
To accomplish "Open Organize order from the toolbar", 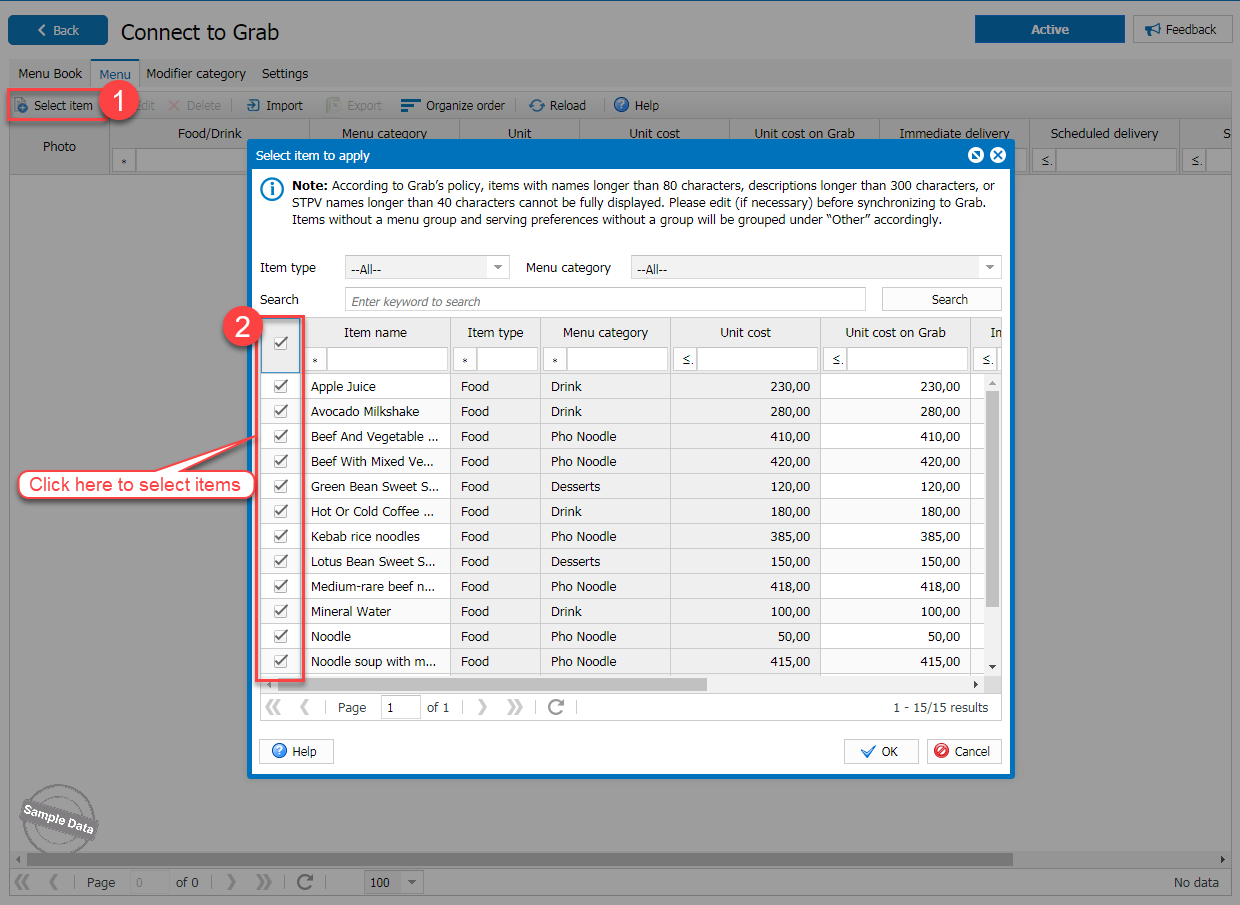I will tap(410, 105).
